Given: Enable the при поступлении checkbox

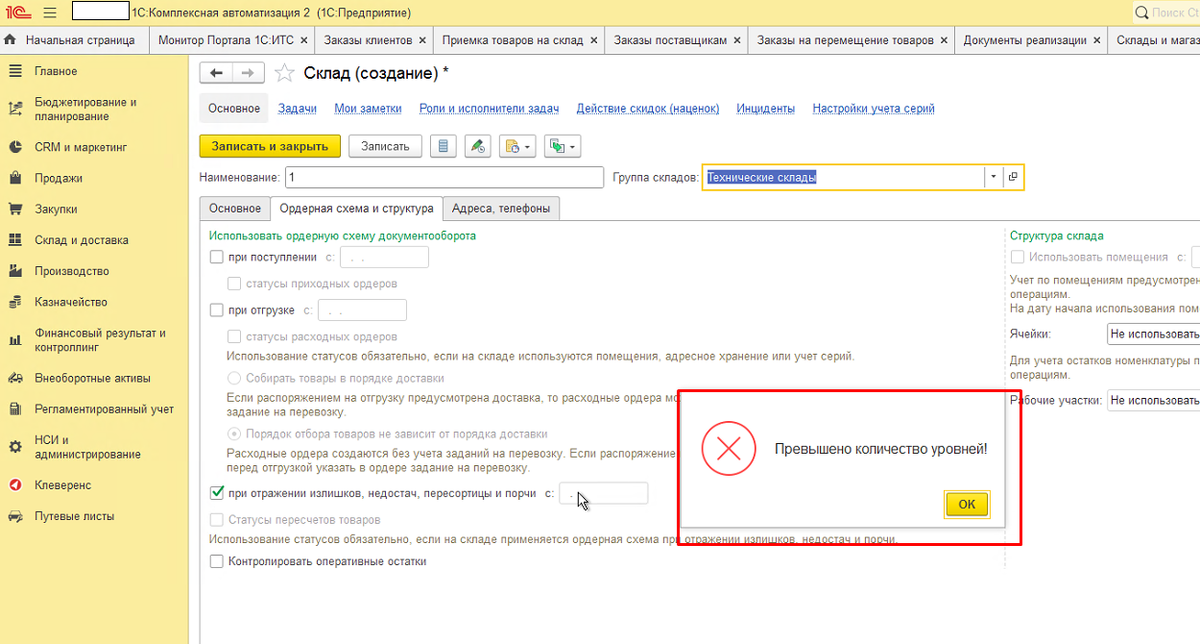Looking at the screenshot, I should [216, 257].
